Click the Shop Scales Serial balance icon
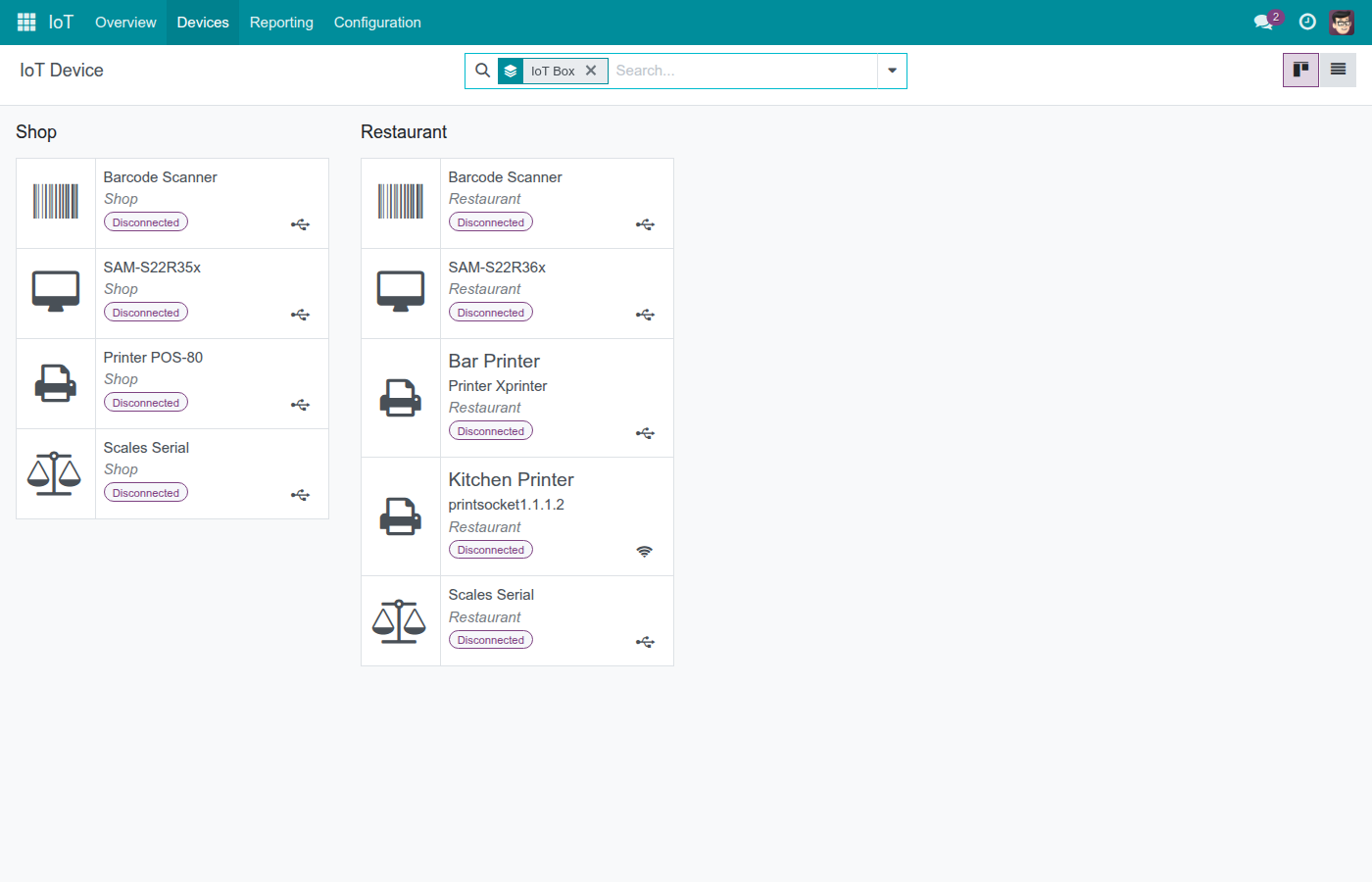The width and height of the screenshot is (1372, 882). [x=54, y=473]
